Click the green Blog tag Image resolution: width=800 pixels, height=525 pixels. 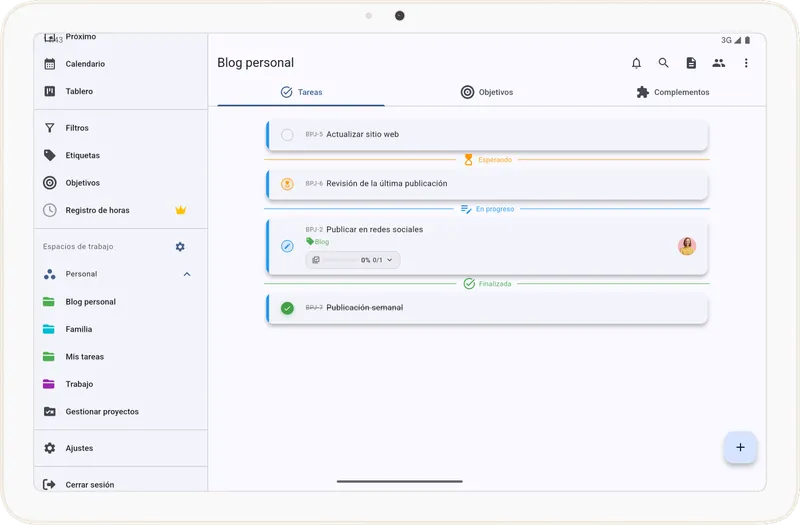(x=317, y=242)
